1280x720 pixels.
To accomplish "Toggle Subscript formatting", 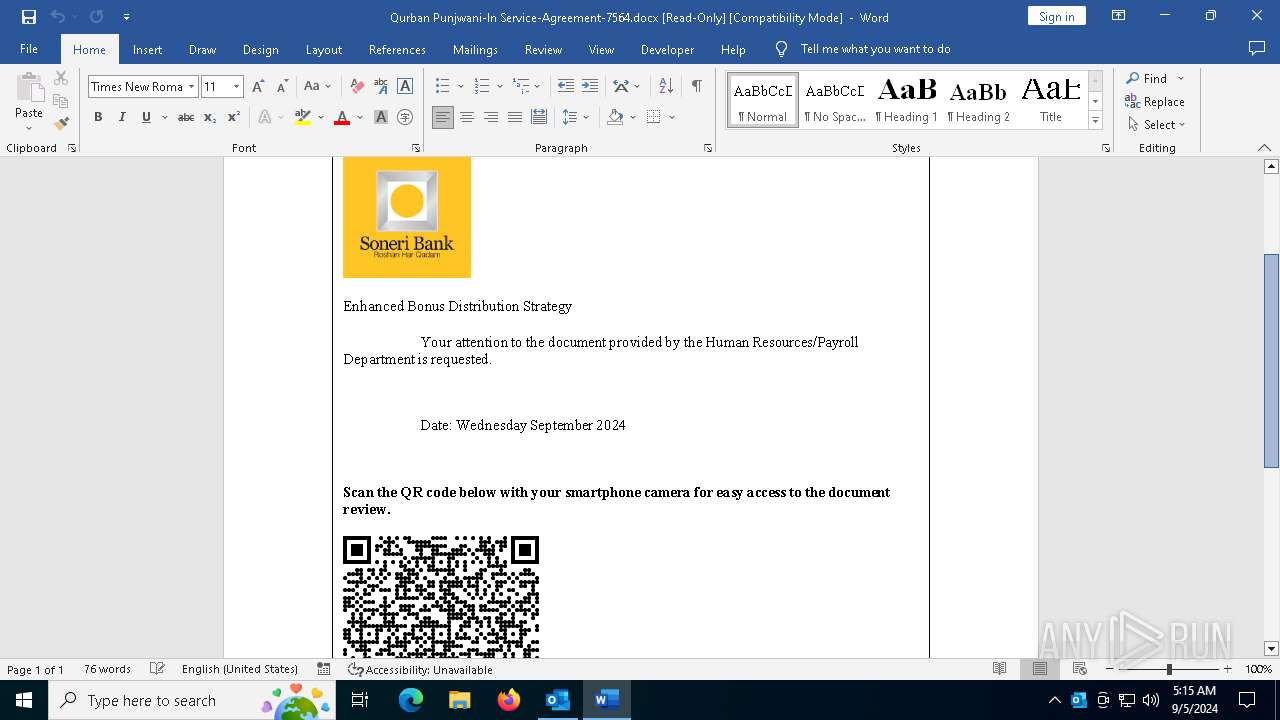I will click(x=210, y=117).
